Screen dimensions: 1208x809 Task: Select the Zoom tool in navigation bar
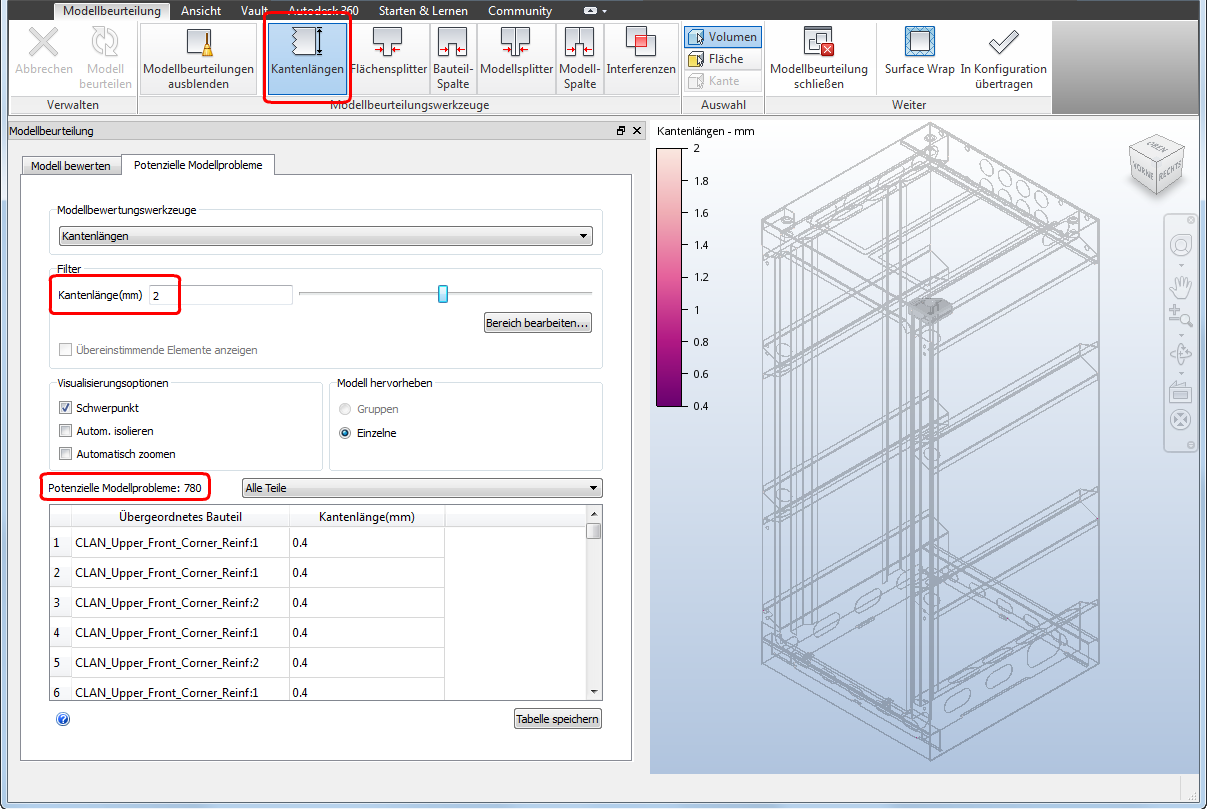(x=1181, y=316)
